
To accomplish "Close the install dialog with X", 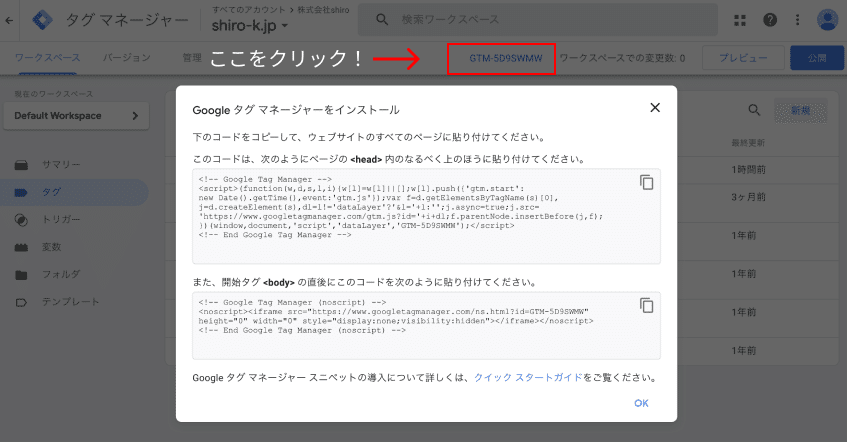I will pyautogui.click(x=655, y=108).
